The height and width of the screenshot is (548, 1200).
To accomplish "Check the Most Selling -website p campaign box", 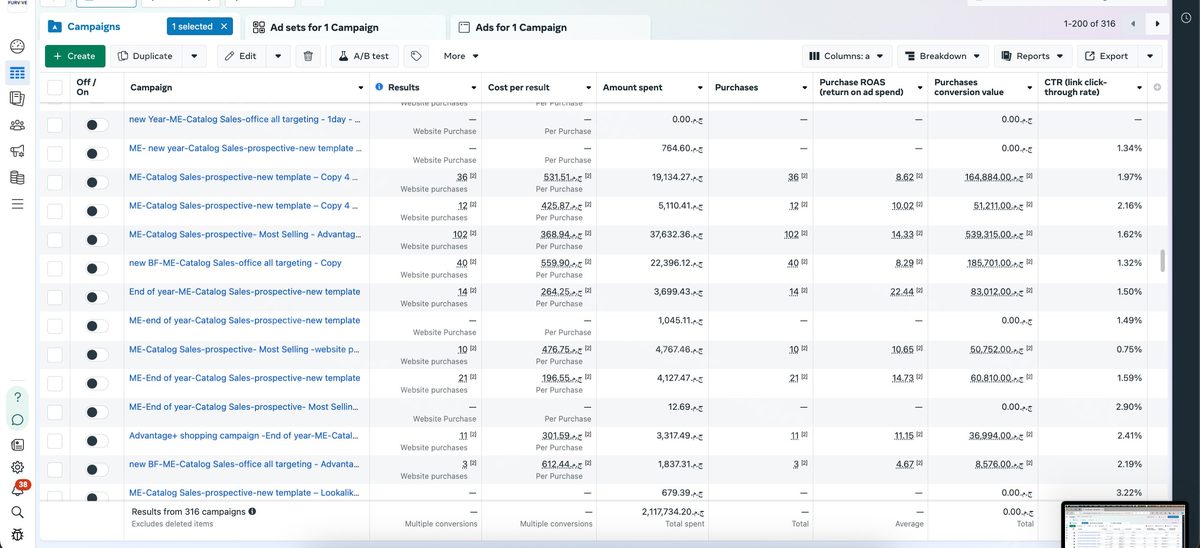I will point(54,355).
